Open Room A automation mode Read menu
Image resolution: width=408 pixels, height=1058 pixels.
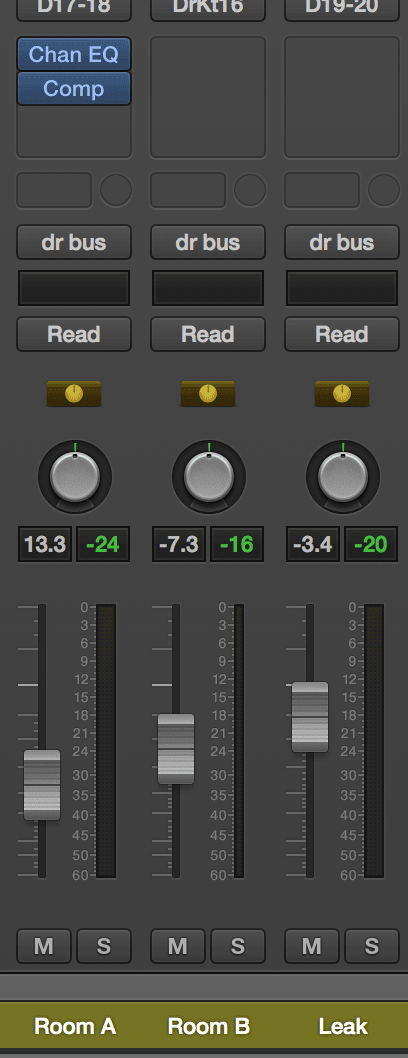pos(74,334)
